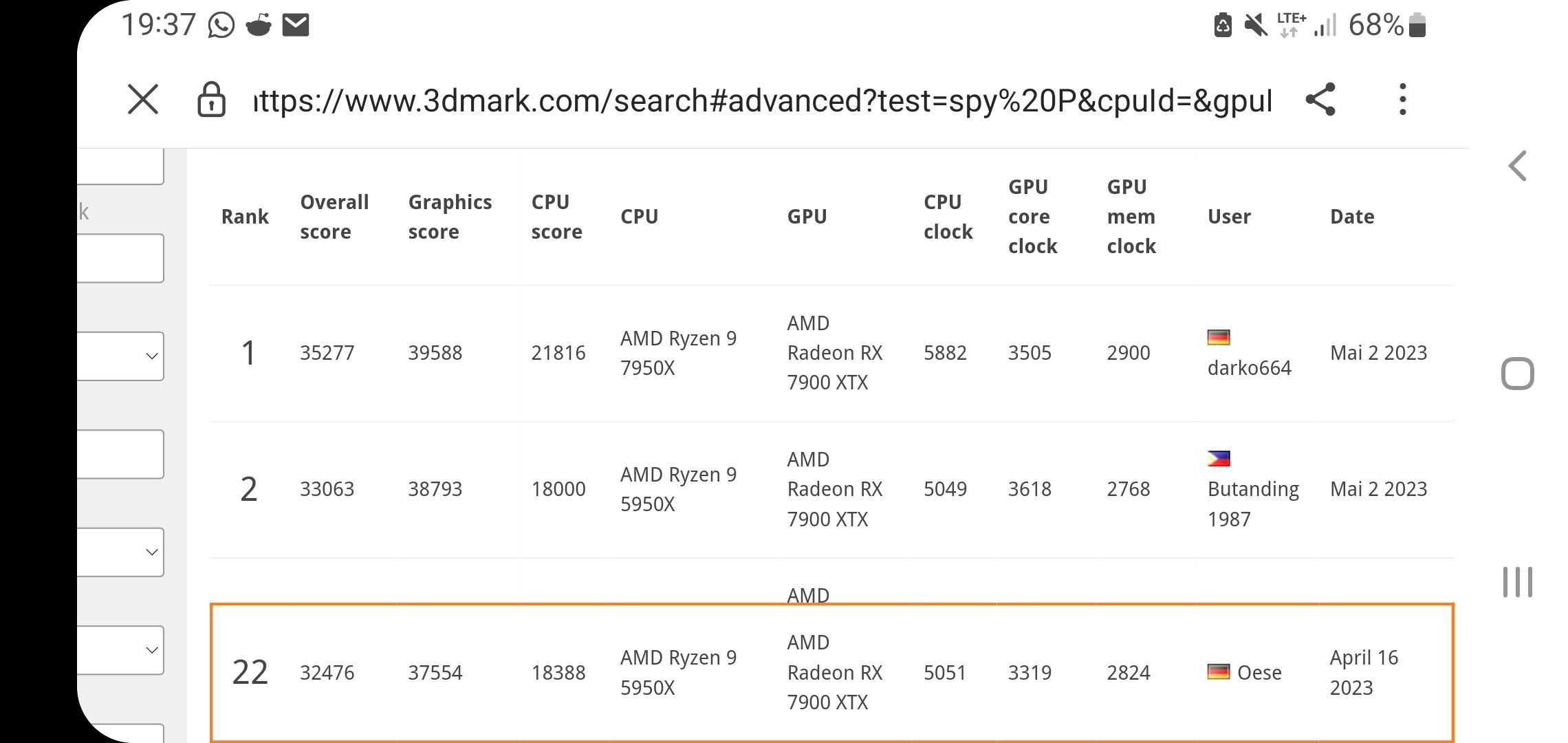Tap the Philippines flag above Butanding 1987
The image size is (1568, 743).
[1219, 458]
